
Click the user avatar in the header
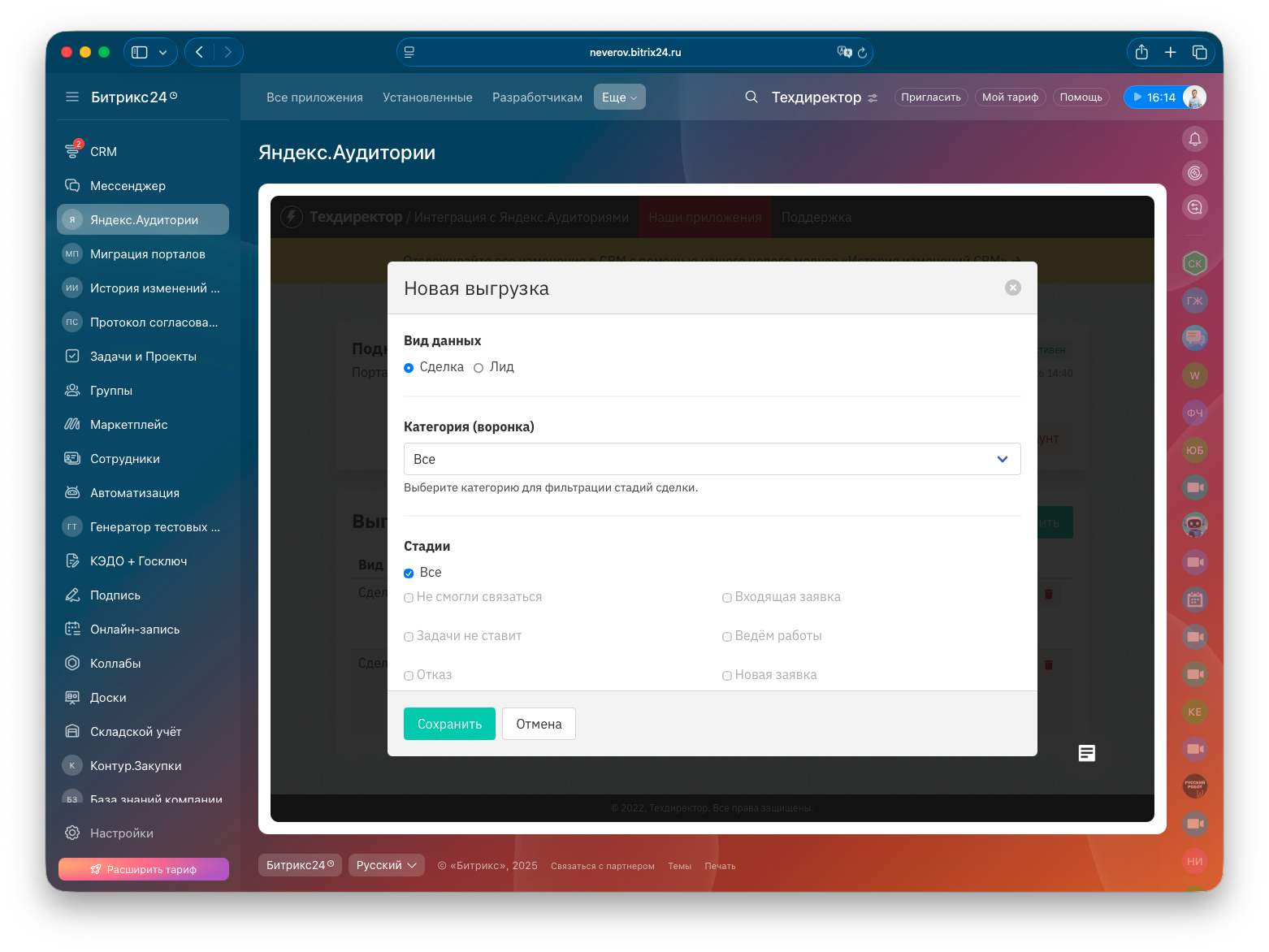(x=1194, y=97)
